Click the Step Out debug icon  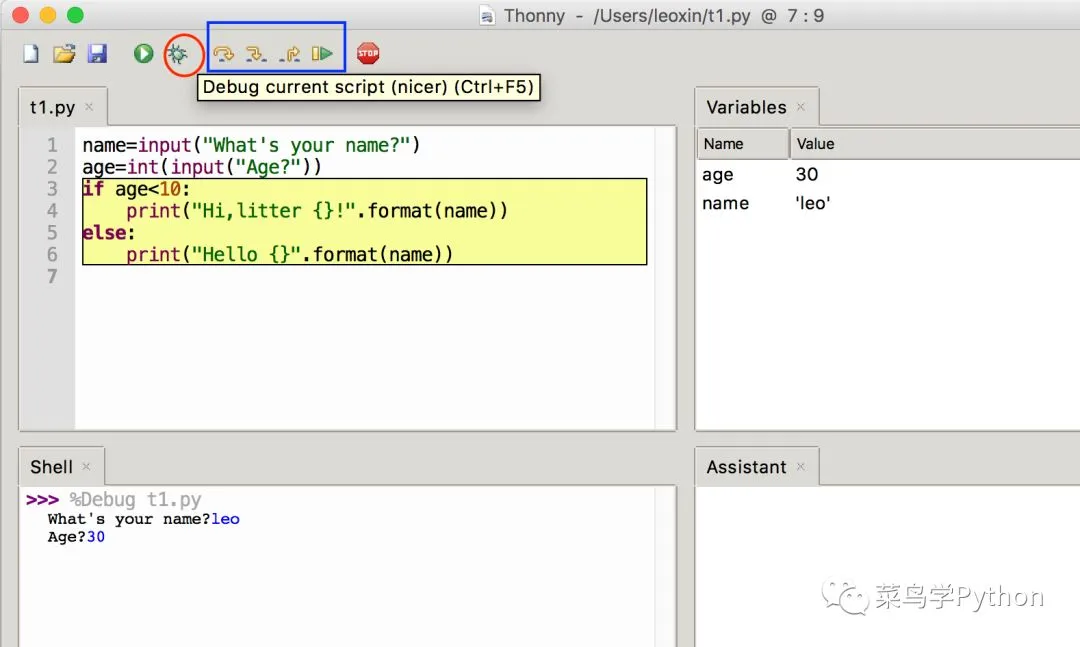pos(290,54)
